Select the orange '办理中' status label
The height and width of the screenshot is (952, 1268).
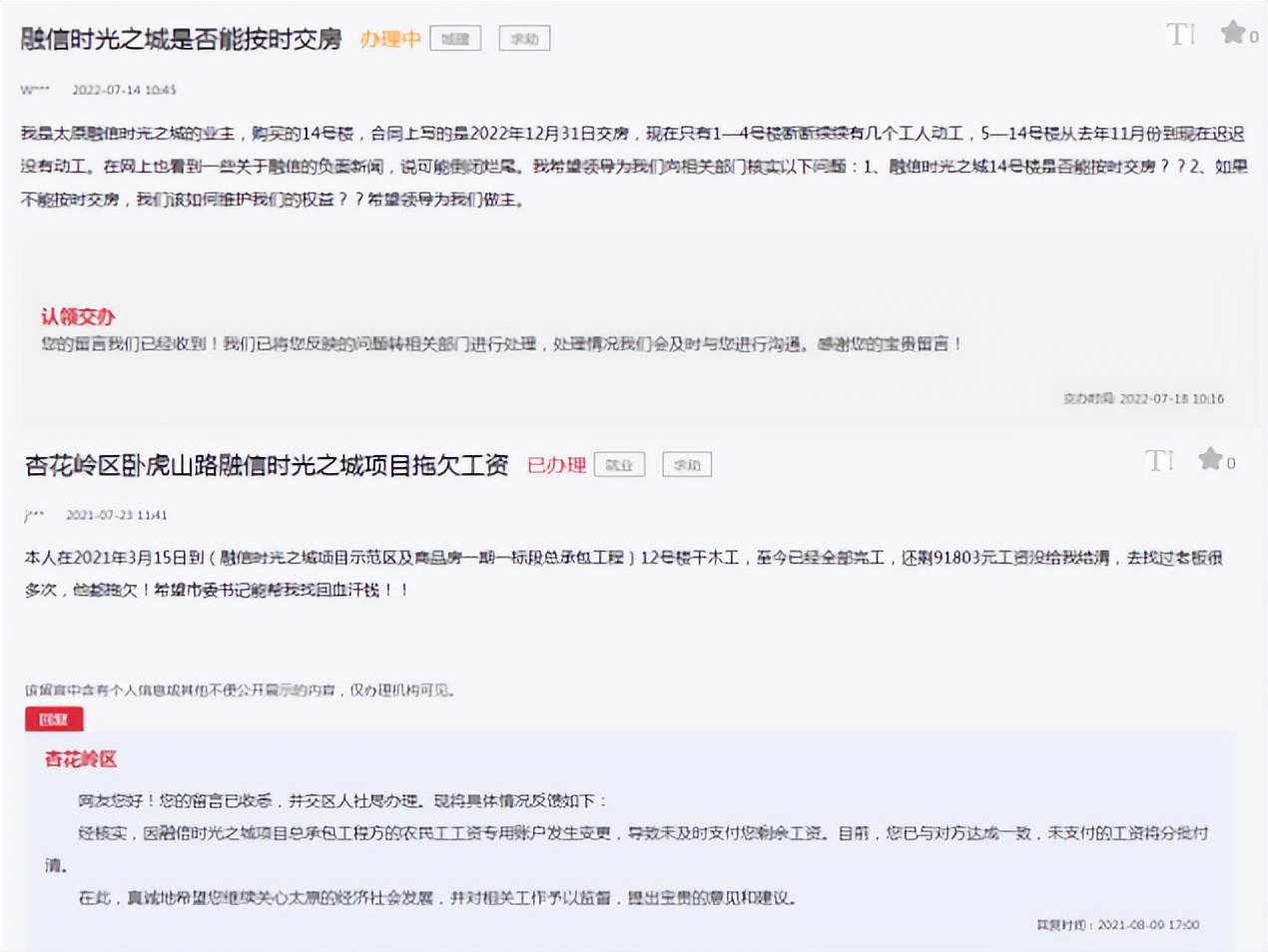tap(390, 40)
